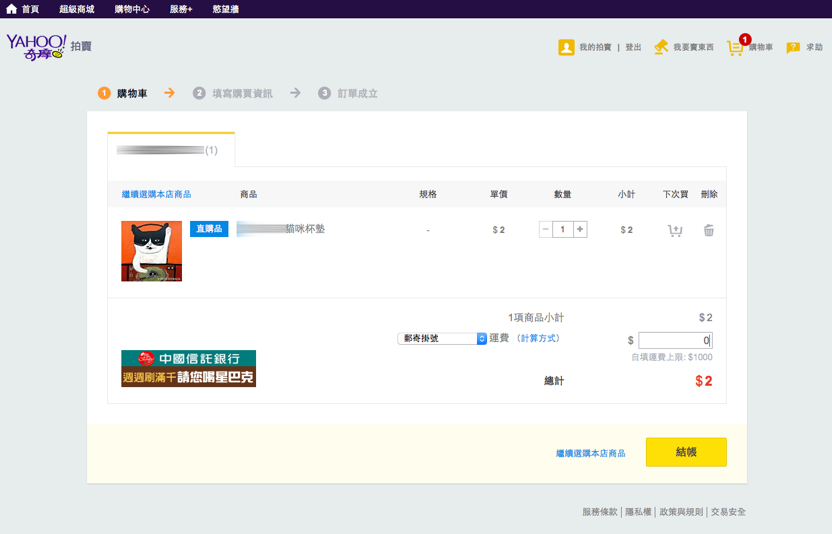Decrease quantity with the minus button
The image size is (832, 534).
(546, 229)
